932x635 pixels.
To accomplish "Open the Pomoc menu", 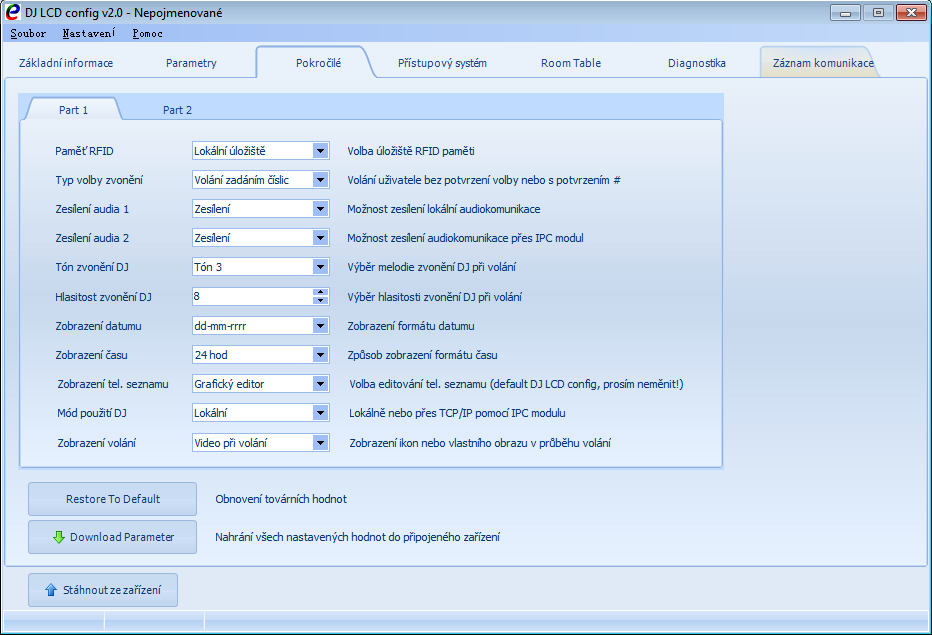I will 147,33.
